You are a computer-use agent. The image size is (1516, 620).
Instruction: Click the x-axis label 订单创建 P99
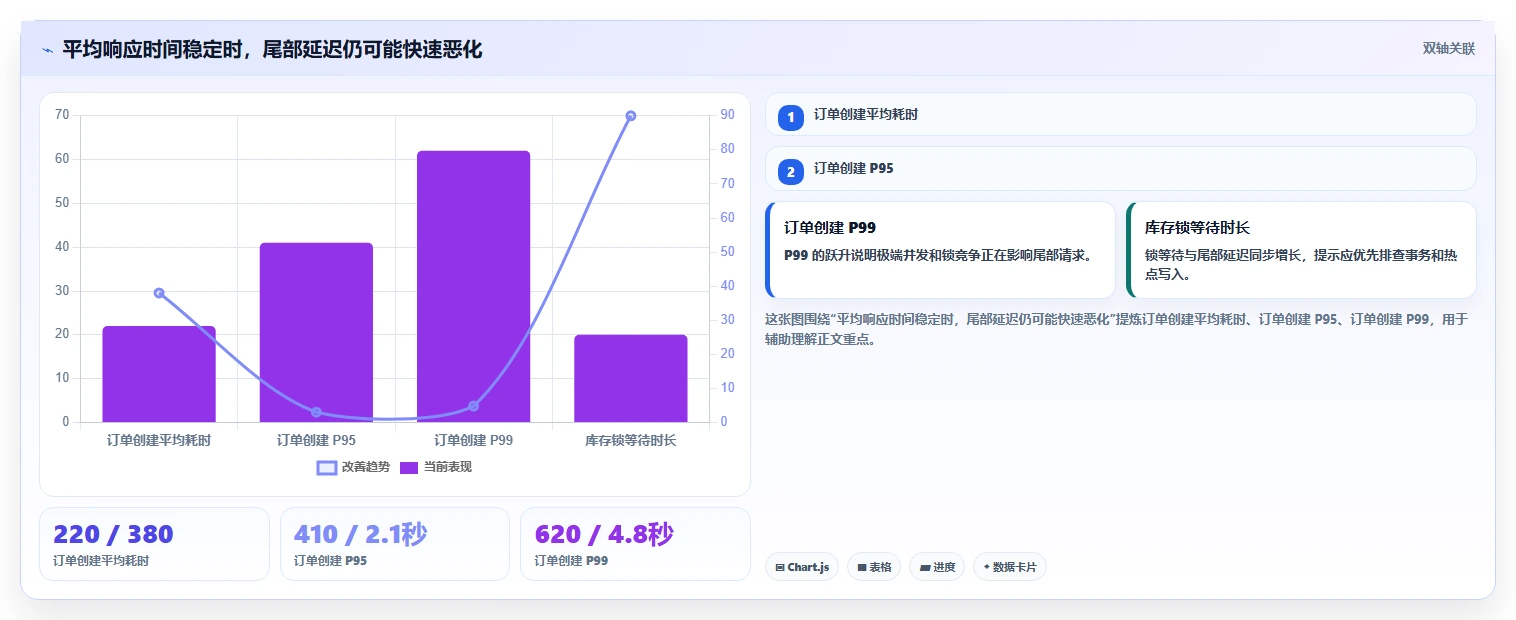473,440
